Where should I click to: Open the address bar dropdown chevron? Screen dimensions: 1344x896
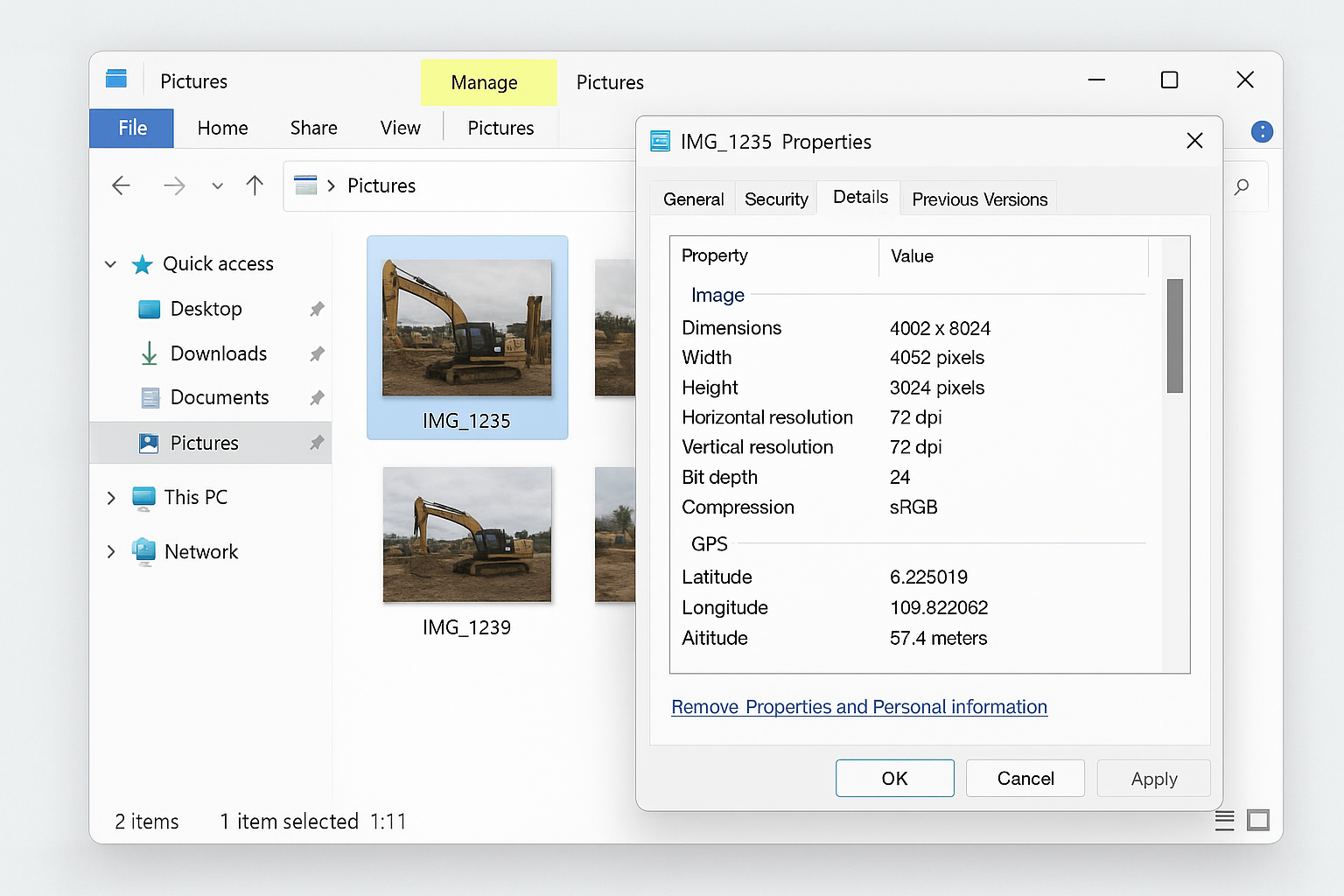(x=216, y=185)
